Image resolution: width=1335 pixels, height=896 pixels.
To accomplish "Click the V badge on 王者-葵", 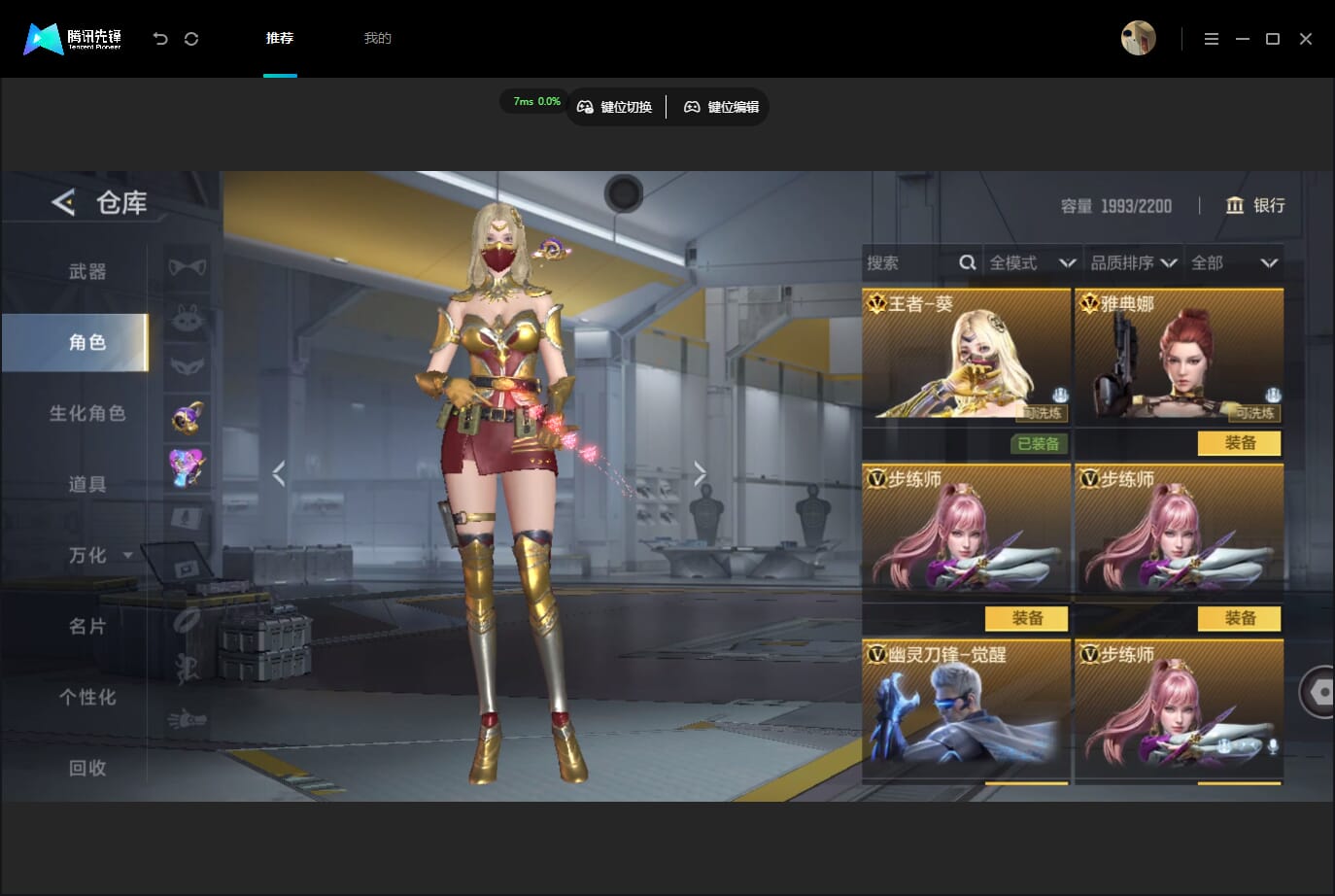I will pyautogui.click(x=876, y=304).
